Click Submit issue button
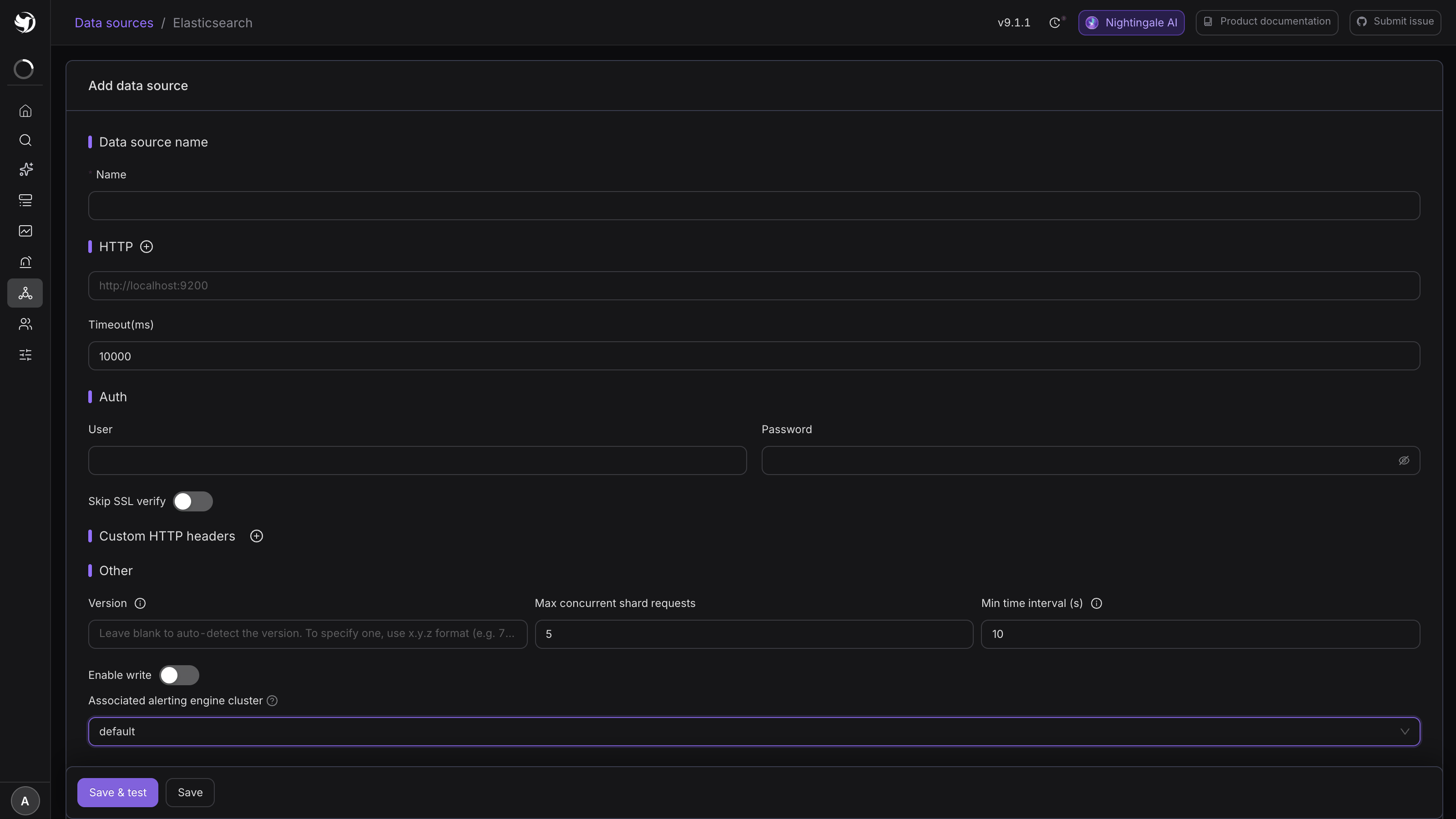This screenshot has height=819, width=1456. [x=1395, y=23]
